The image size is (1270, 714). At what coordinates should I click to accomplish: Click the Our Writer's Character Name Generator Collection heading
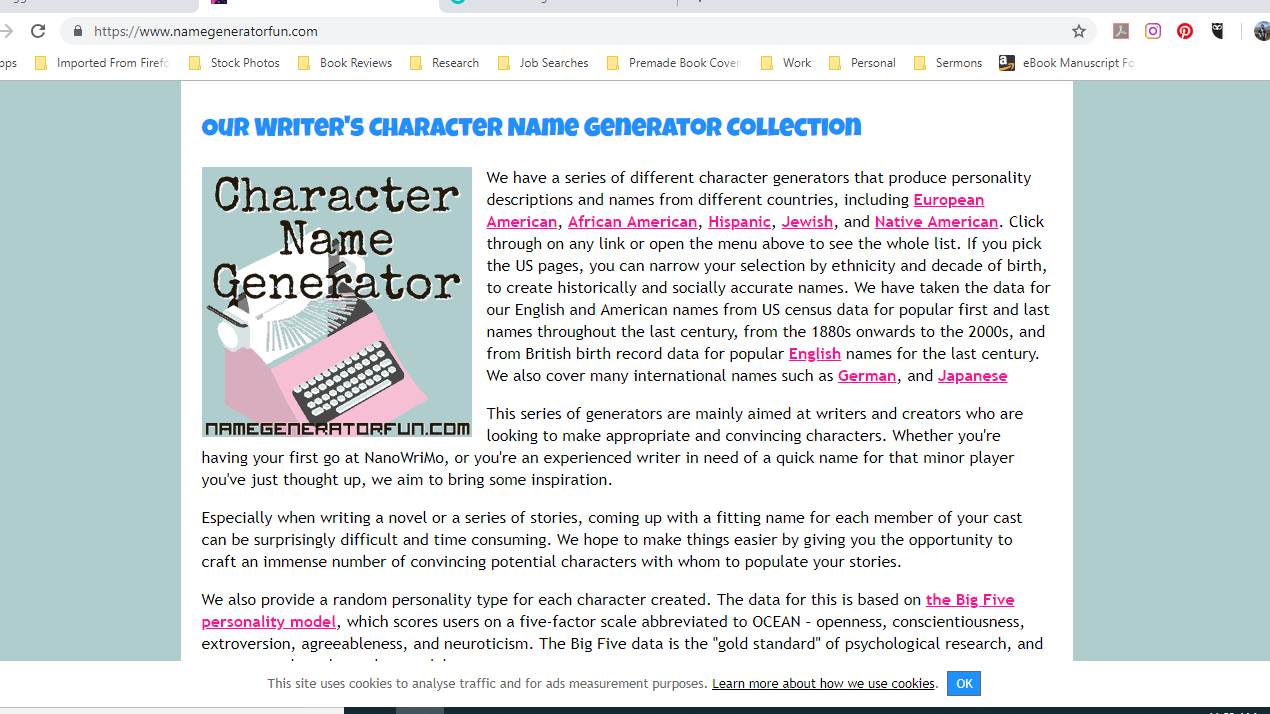(x=531, y=128)
